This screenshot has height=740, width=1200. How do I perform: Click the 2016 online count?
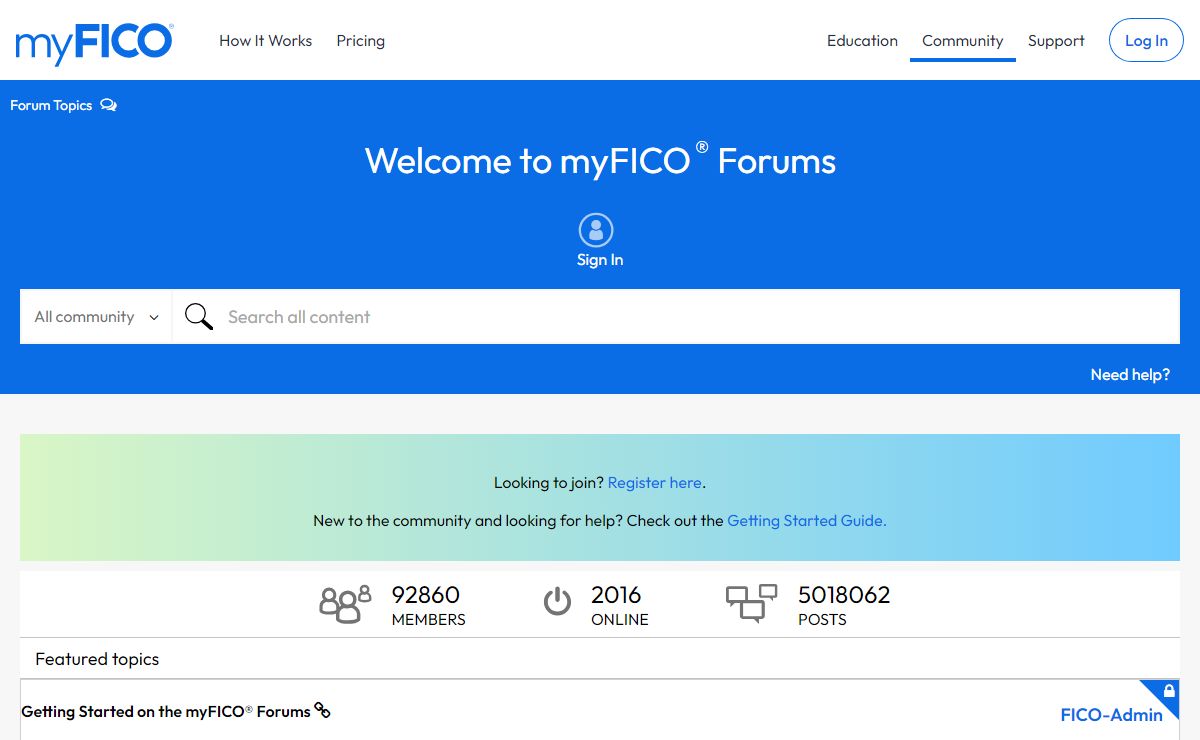coord(616,595)
